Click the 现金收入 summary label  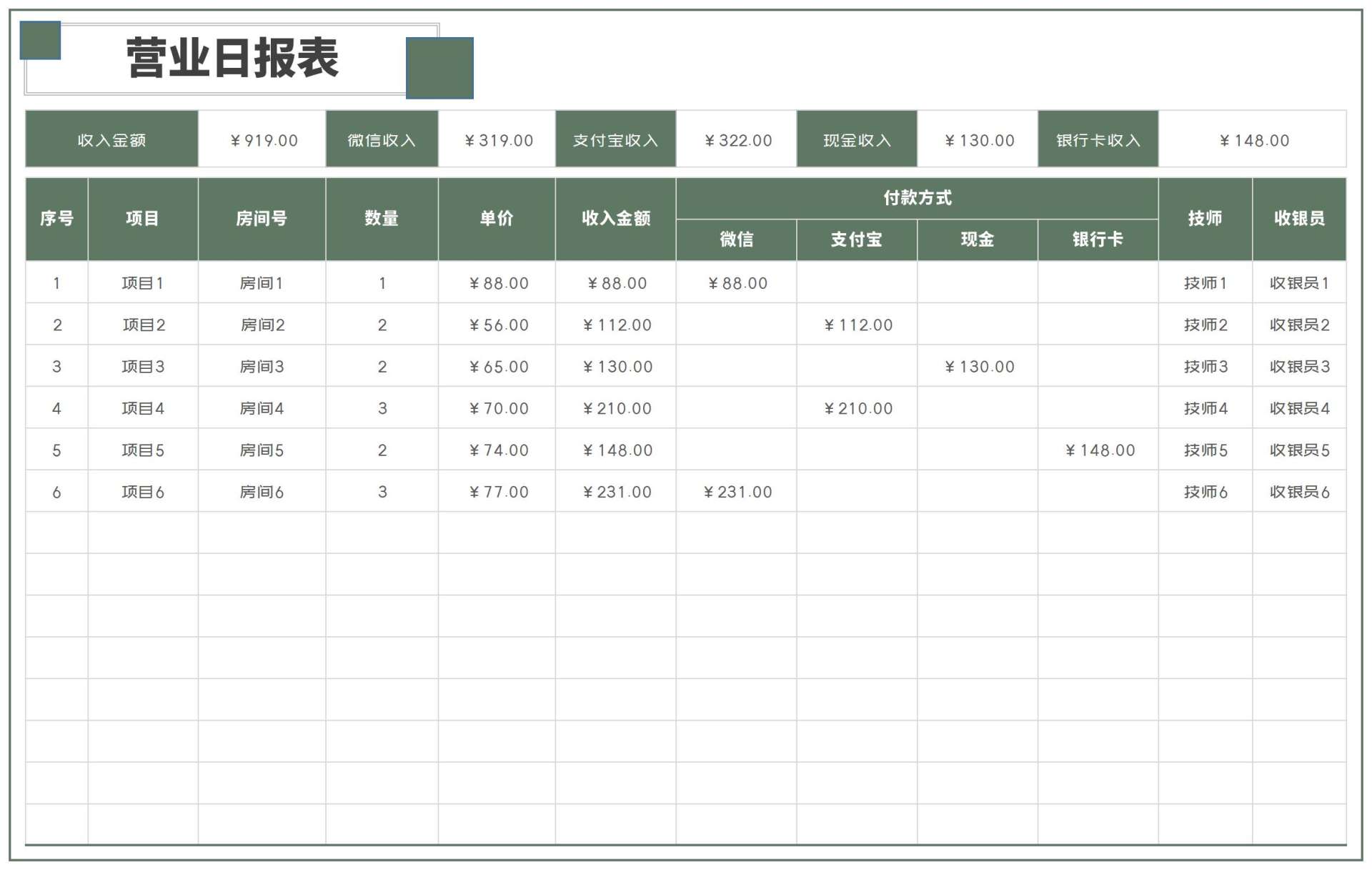(x=857, y=139)
